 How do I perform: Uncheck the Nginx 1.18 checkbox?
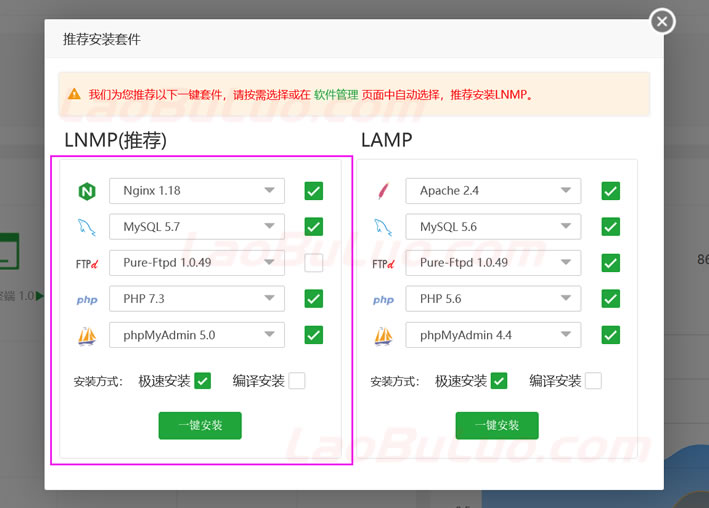(x=314, y=191)
